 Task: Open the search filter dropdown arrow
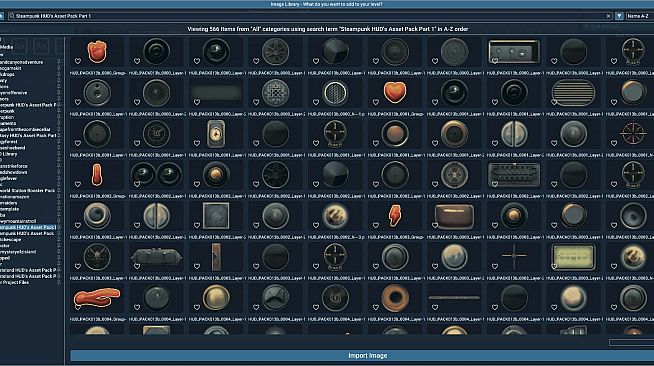(x=619, y=16)
